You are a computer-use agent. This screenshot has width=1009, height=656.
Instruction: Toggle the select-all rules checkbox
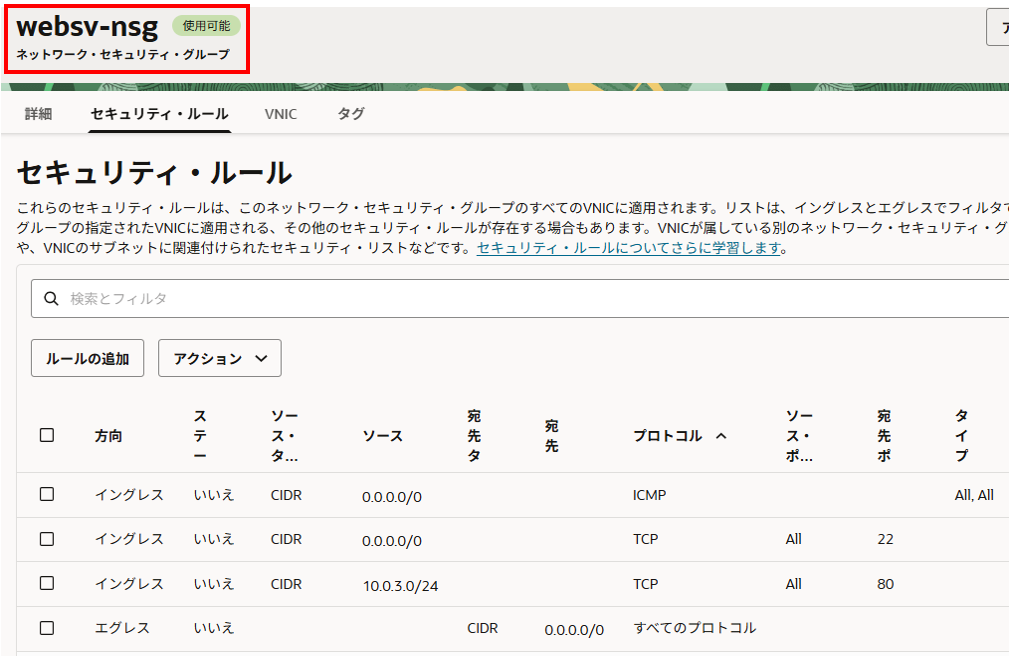[x=47, y=435]
